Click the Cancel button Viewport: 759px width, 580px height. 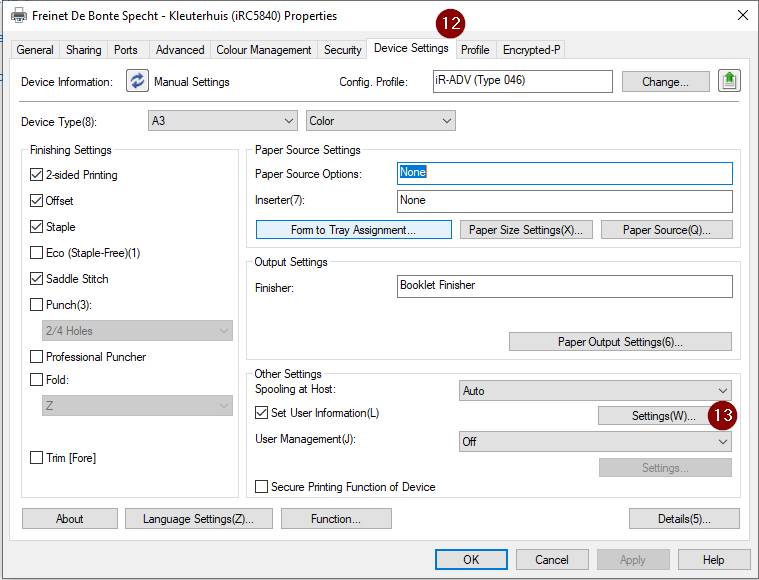pyautogui.click(x=552, y=560)
